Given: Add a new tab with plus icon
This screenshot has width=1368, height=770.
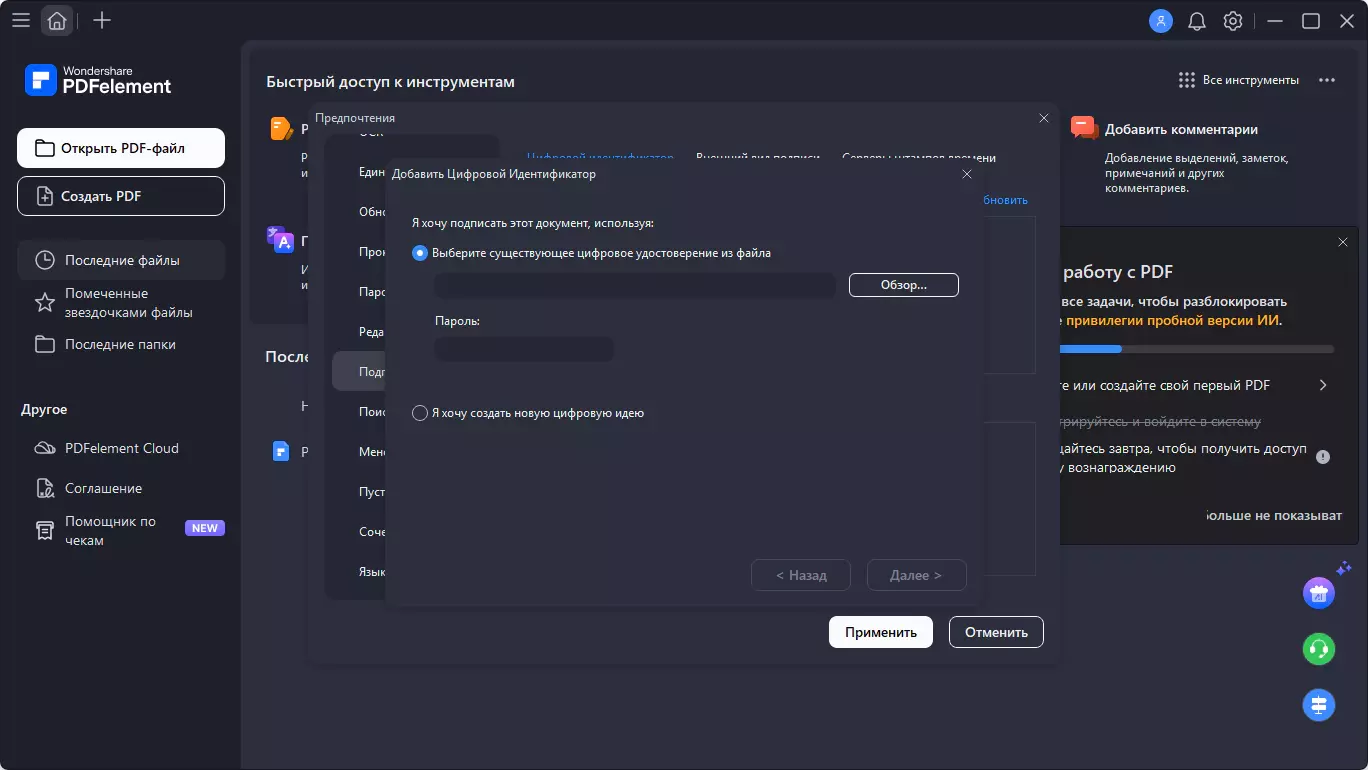Looking at the screenshot, I should [x=101, y=20].
